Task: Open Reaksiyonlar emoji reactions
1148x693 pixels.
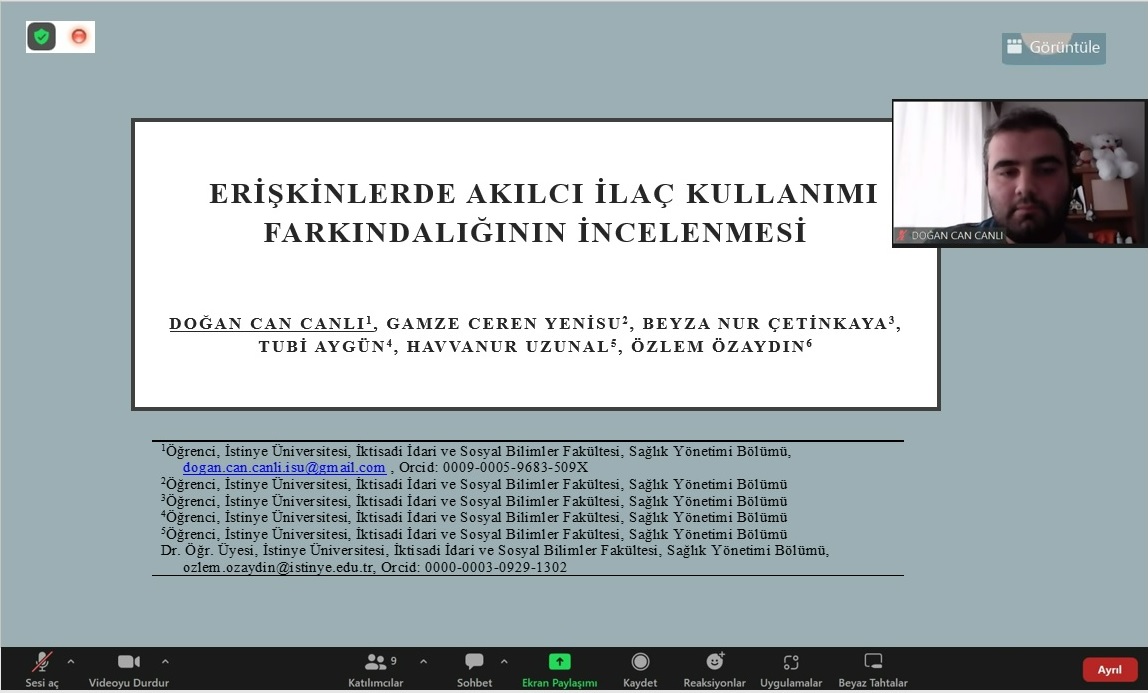Action: [714, 668]
